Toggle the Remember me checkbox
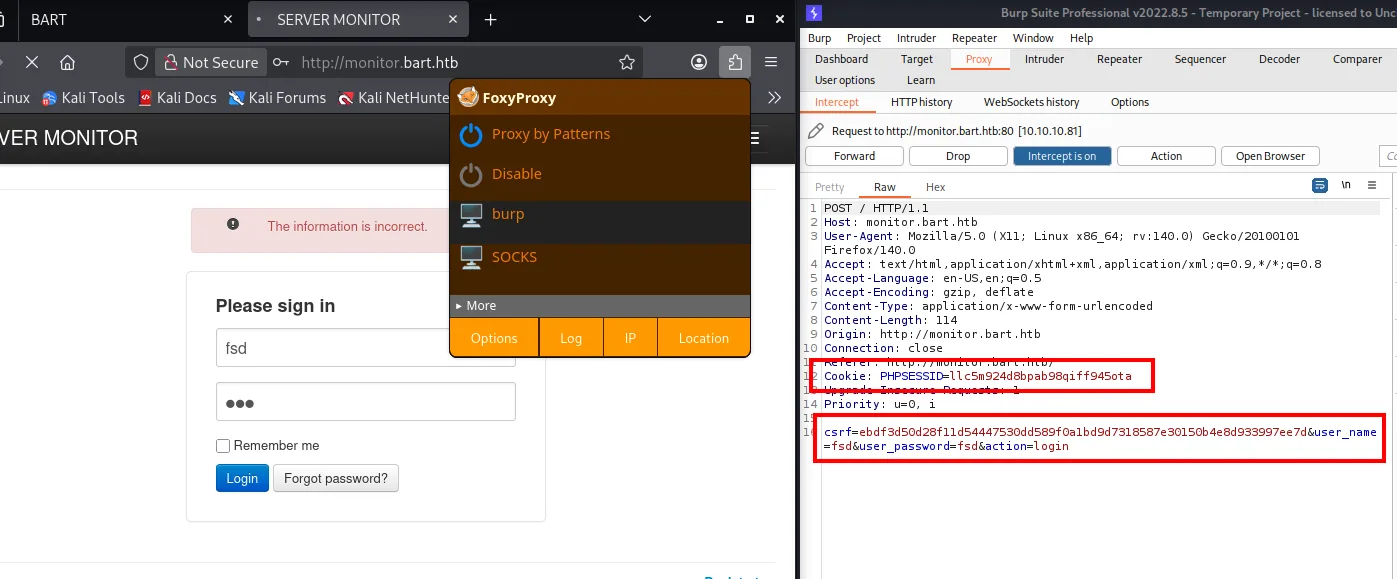 coord(223,446)
